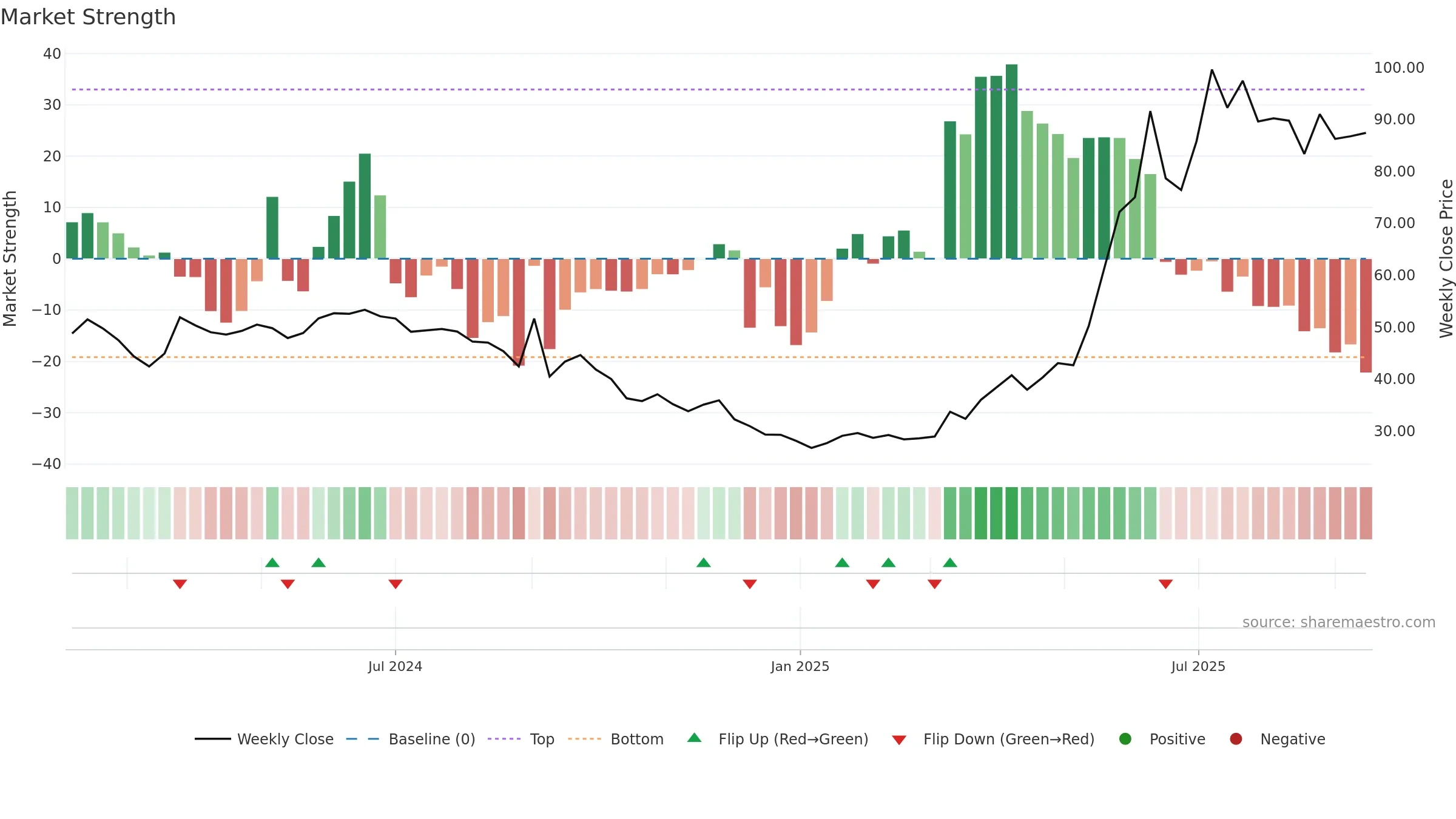The height and width of the screenshot is (819, 1456).
Task: Toggle the Baseline (0) legend entry
Action: point(411,739)
